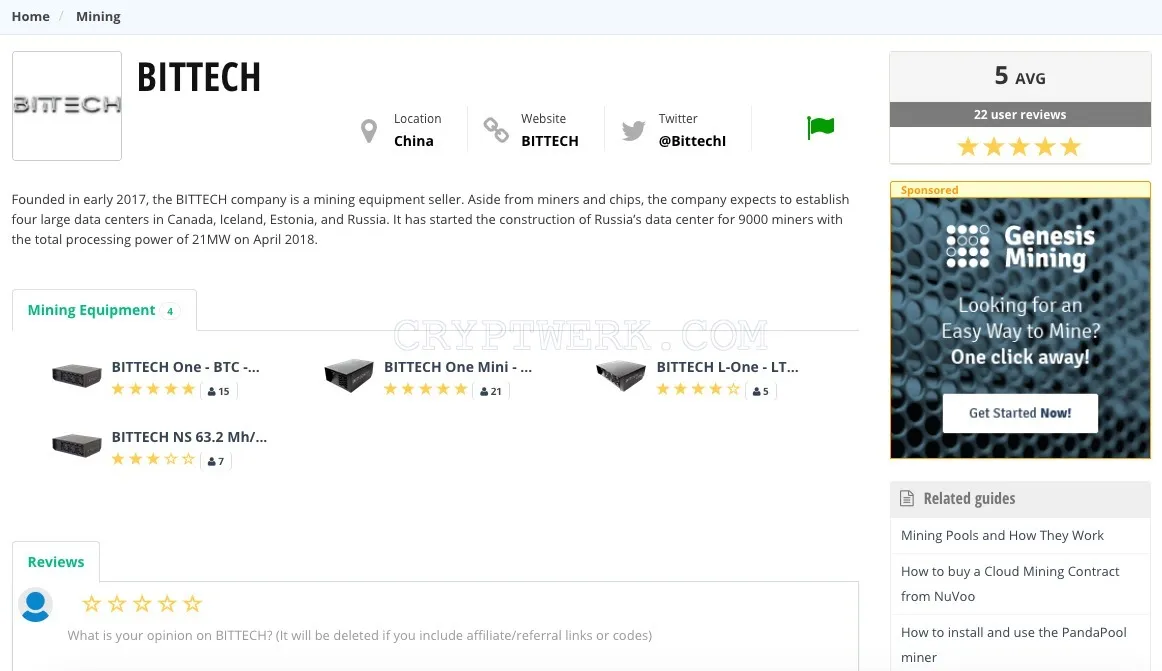Click the website chain link icon

(x=496, y=130)
